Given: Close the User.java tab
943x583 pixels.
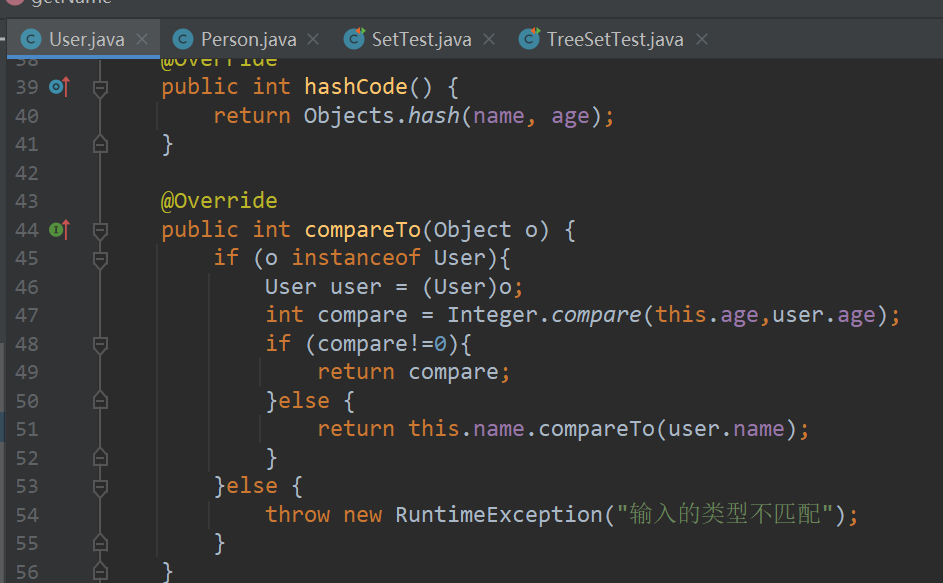Looking at the screenshot, I should pos(142,39).
